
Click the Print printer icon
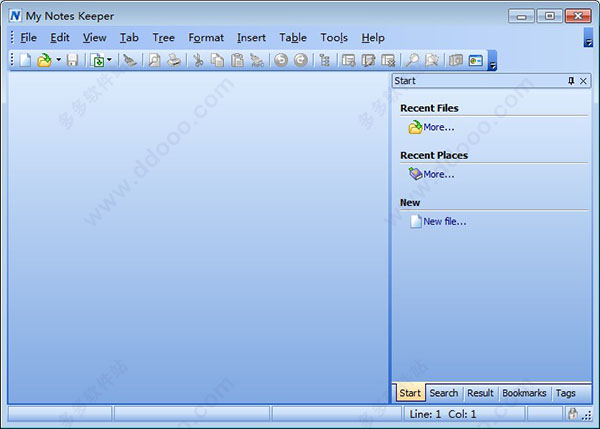[x=174, y=60]
